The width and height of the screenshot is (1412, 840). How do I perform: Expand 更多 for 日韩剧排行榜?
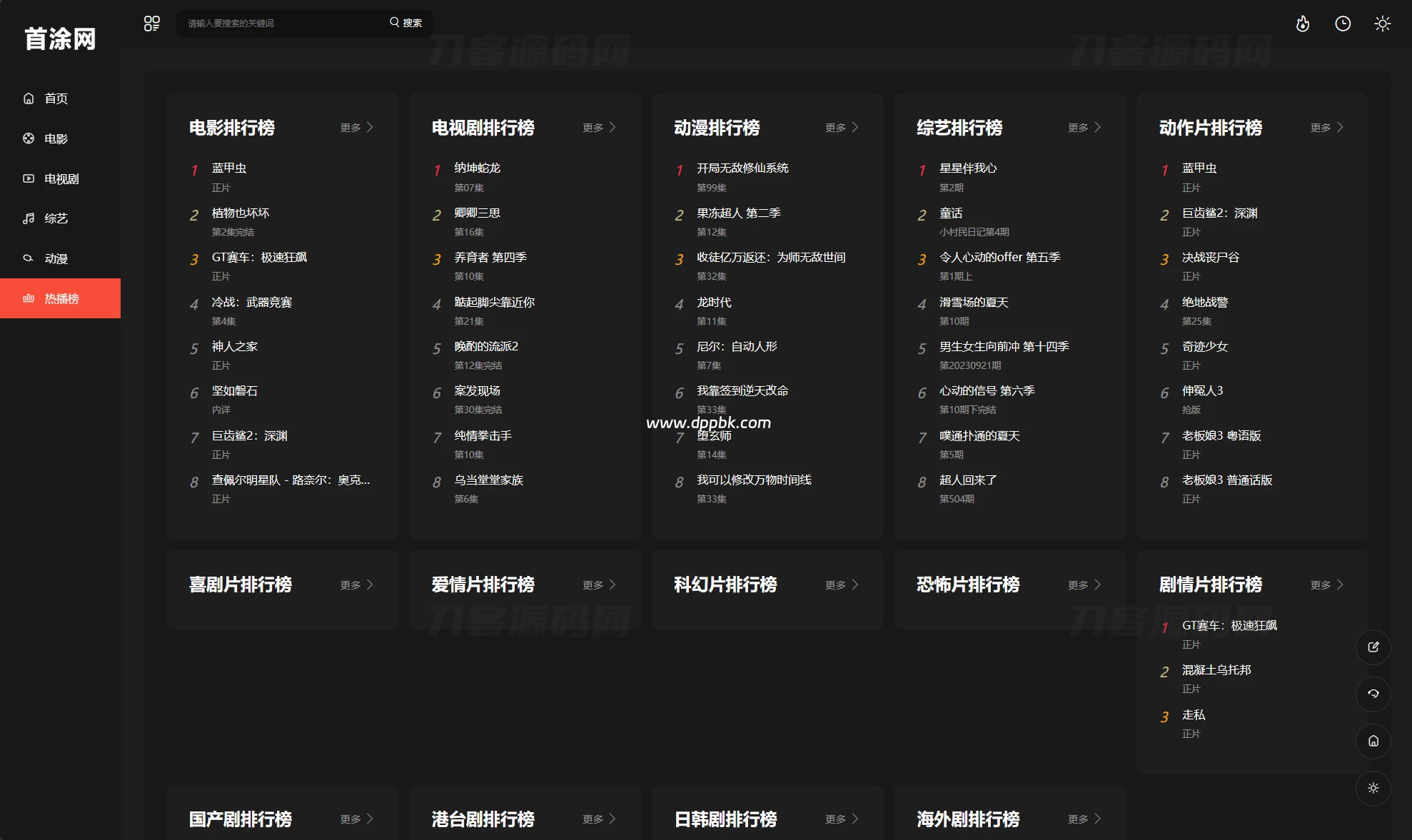842,819
